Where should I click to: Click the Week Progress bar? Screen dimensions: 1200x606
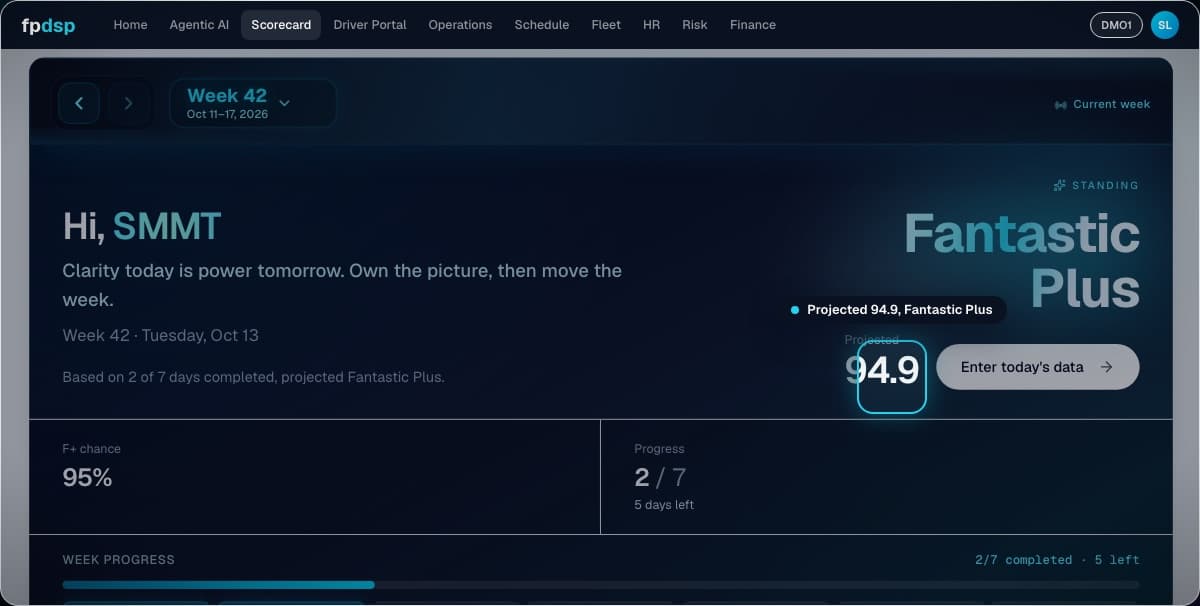tap(601, 585)
